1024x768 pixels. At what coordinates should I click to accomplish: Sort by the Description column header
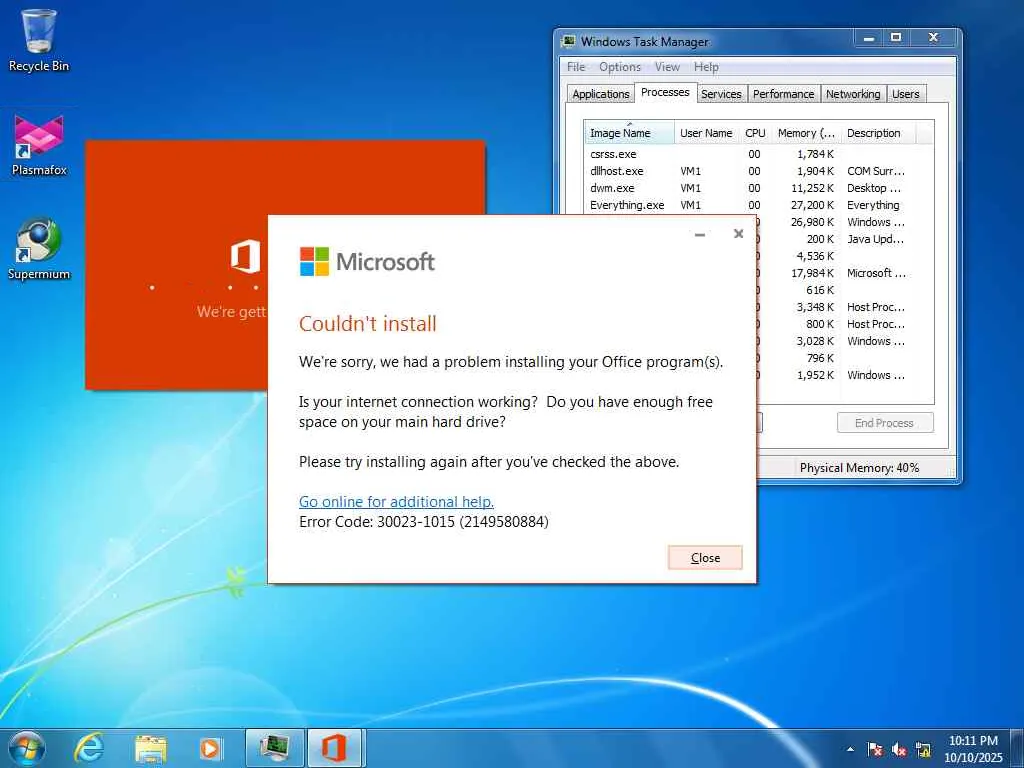pos(878,133)
